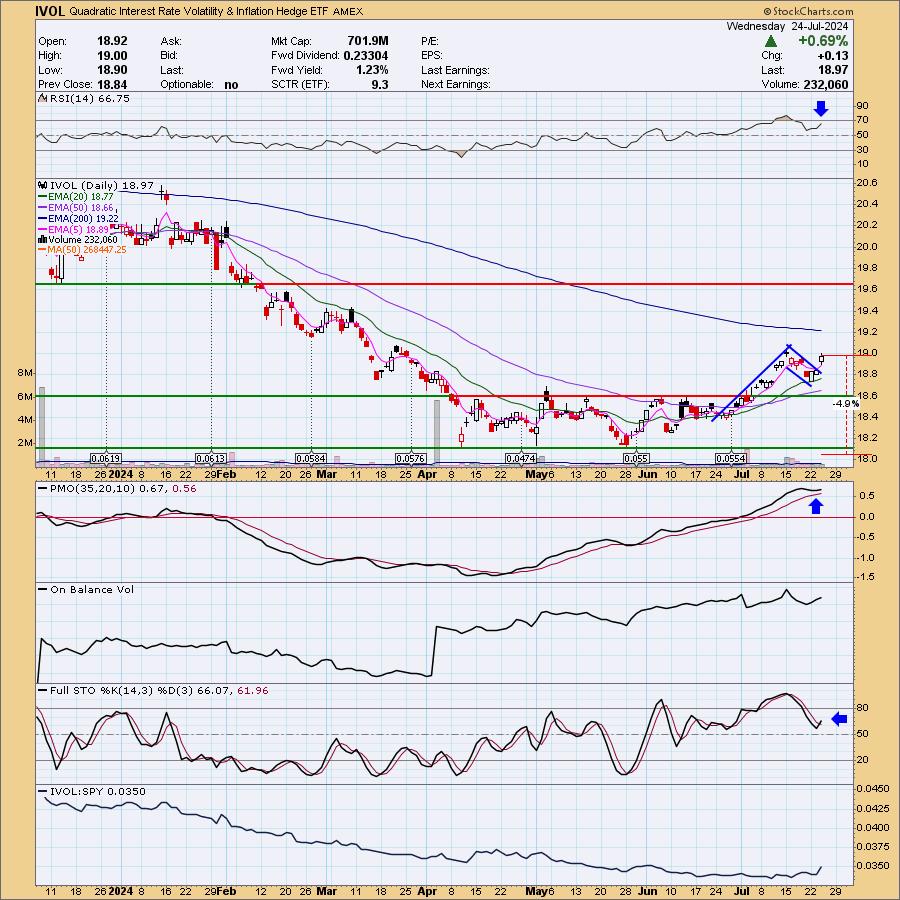
Task: Click the On Balance Vol panel label
Action: (x=86, y=589)
